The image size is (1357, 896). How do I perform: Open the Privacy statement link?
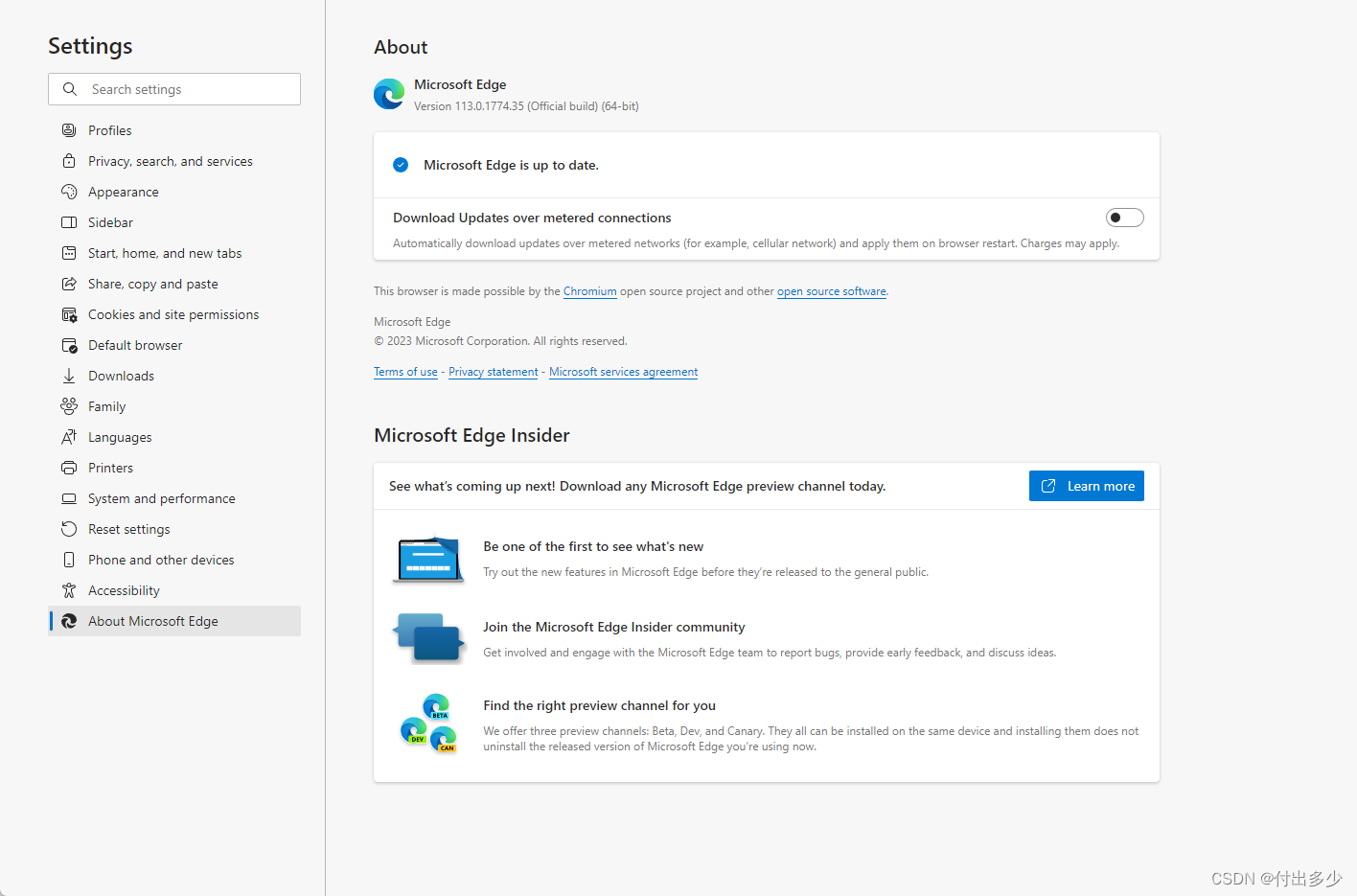494,372
